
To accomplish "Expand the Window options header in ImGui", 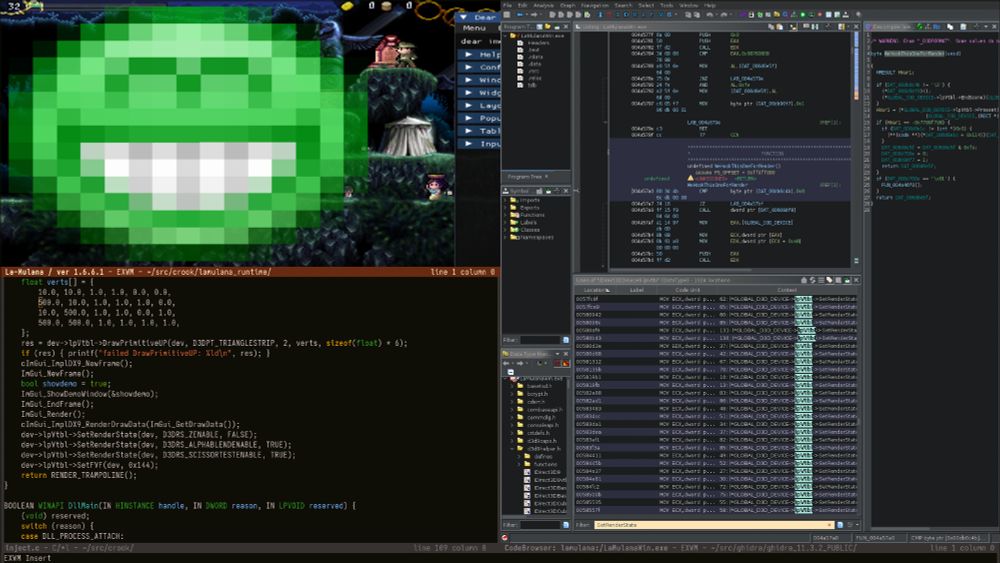I will (x=479, y=80).
